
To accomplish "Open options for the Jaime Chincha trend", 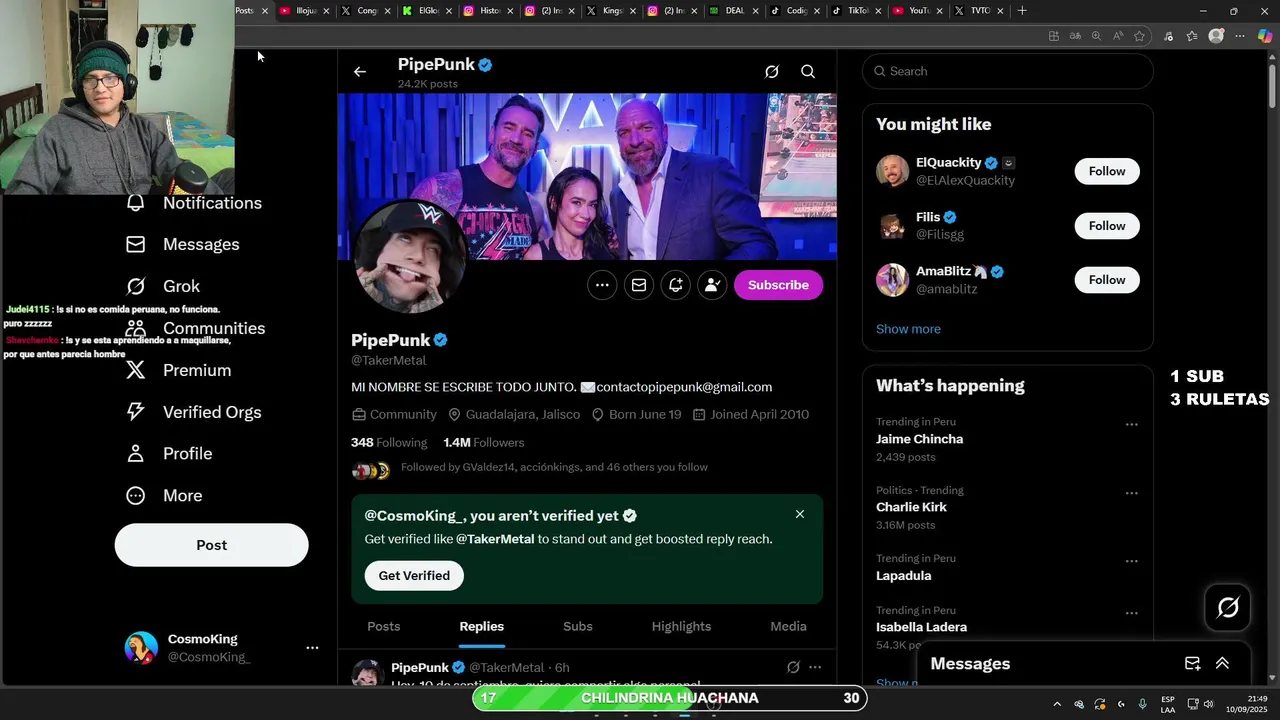I will (1131, 424).
